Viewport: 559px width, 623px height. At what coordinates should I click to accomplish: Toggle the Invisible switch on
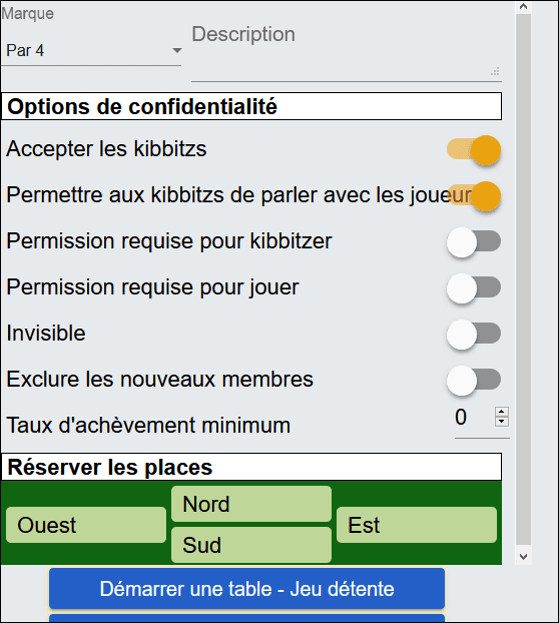pyautogui.click(x=474, y=334)
